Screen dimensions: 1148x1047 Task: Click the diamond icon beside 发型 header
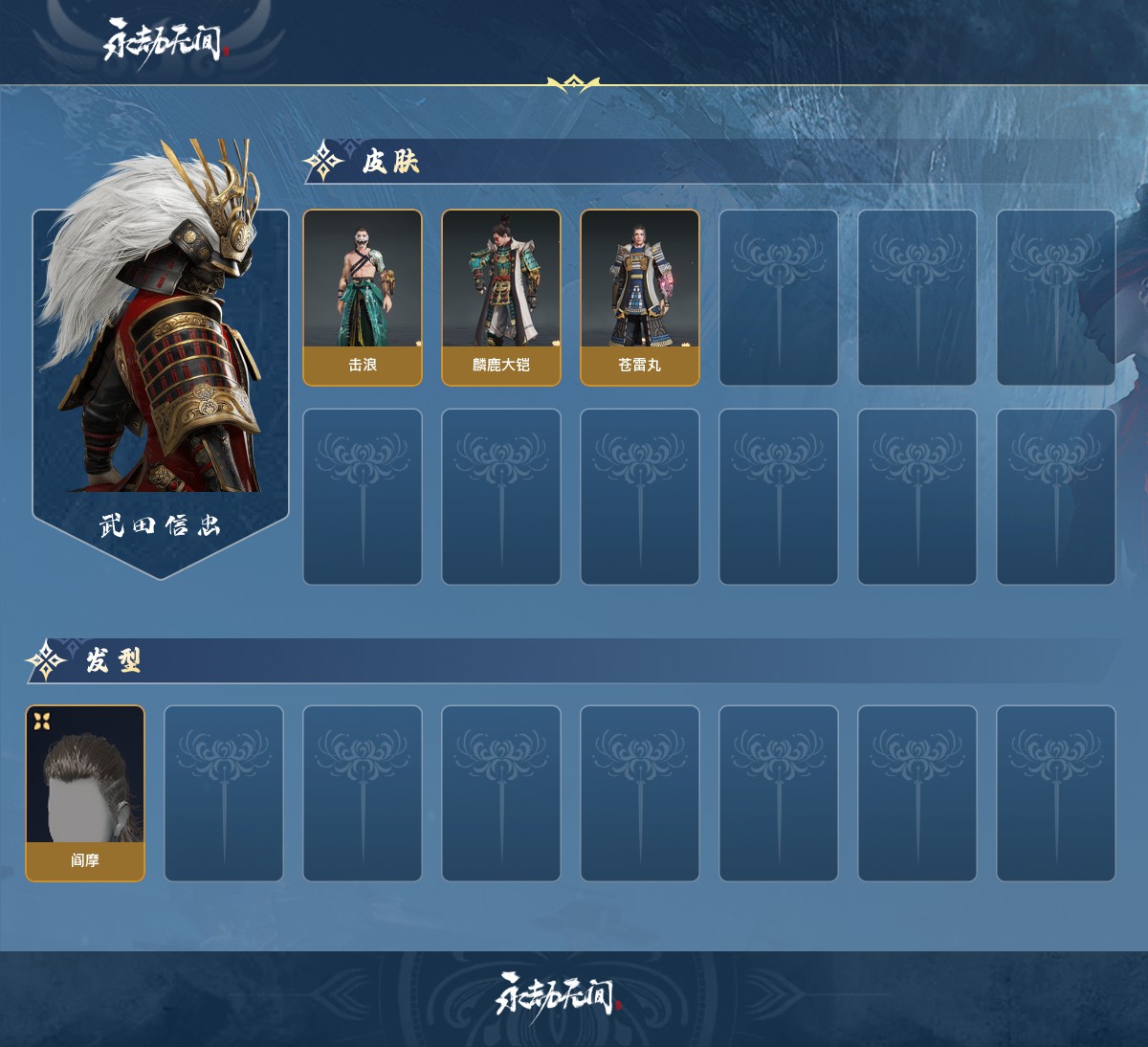pos(46,660)
